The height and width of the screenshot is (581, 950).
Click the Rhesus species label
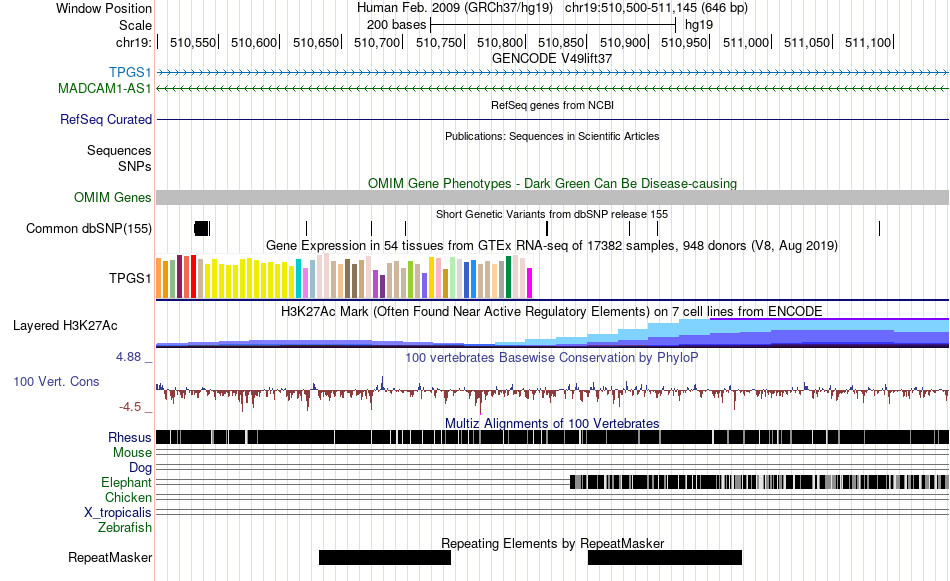pyautogui.click(x=130, y=437)
